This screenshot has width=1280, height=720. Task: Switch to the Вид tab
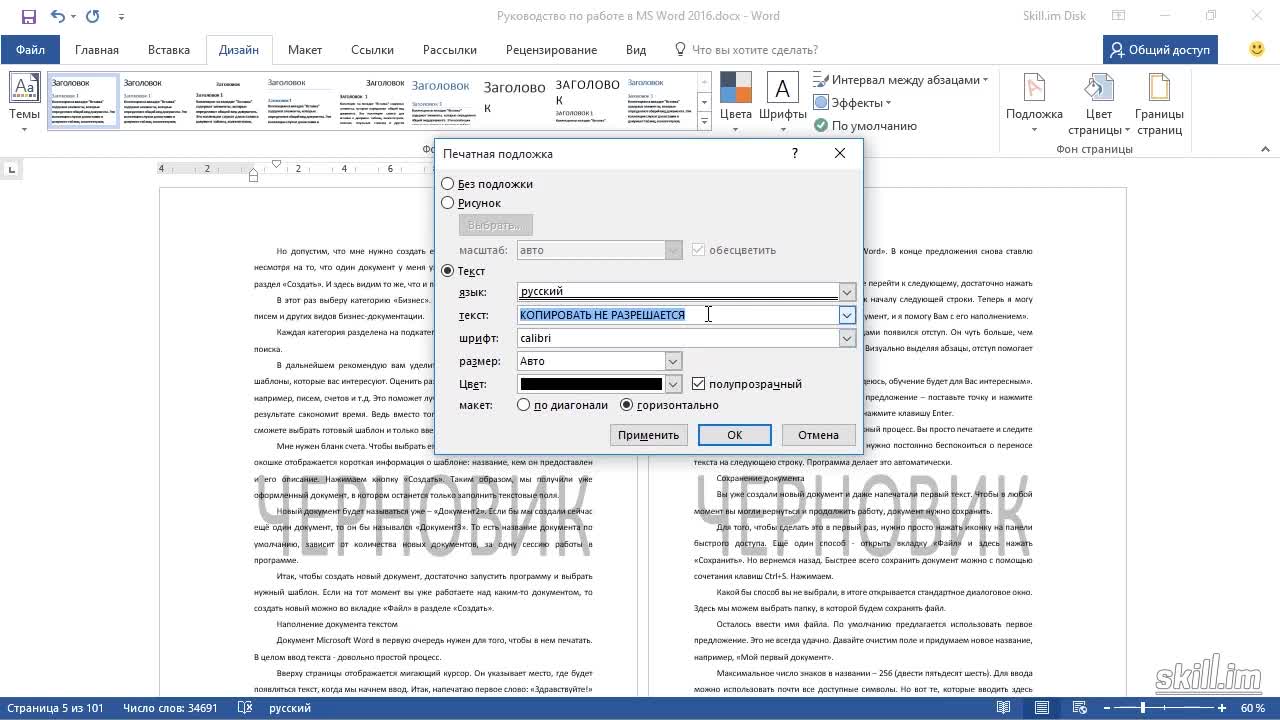coord(636,50)
